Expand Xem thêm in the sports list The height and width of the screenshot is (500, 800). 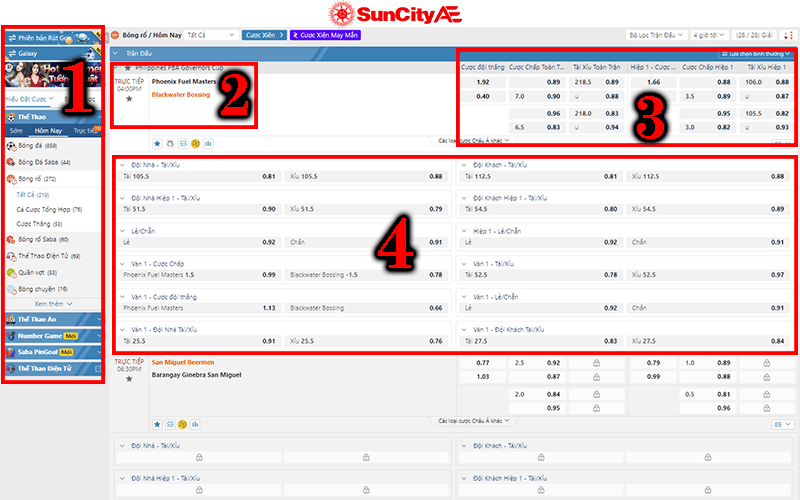pos(53,304)
